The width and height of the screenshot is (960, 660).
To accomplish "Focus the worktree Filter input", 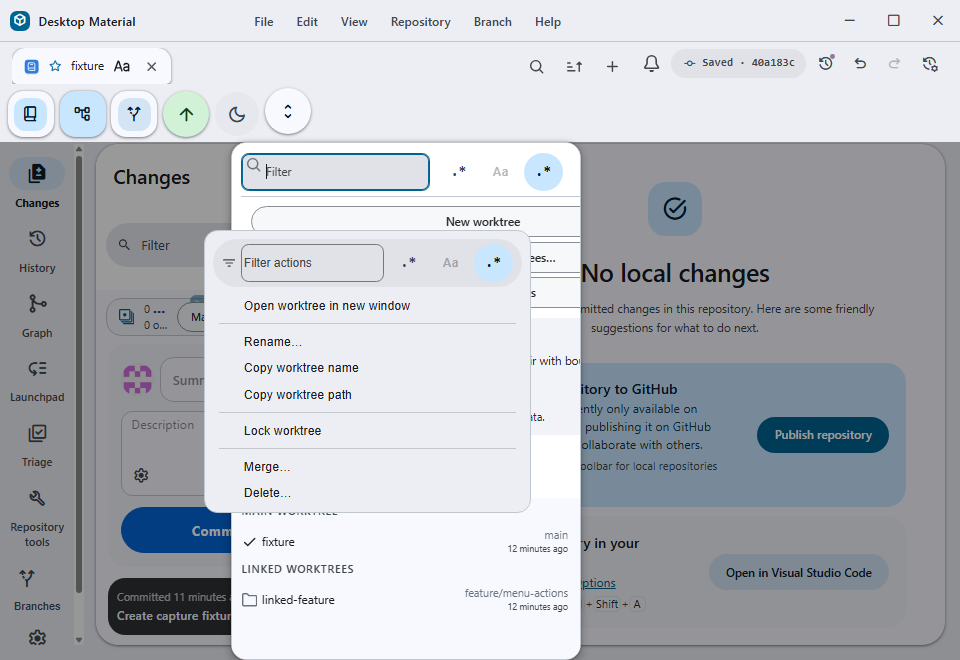I will click(336, 171).
